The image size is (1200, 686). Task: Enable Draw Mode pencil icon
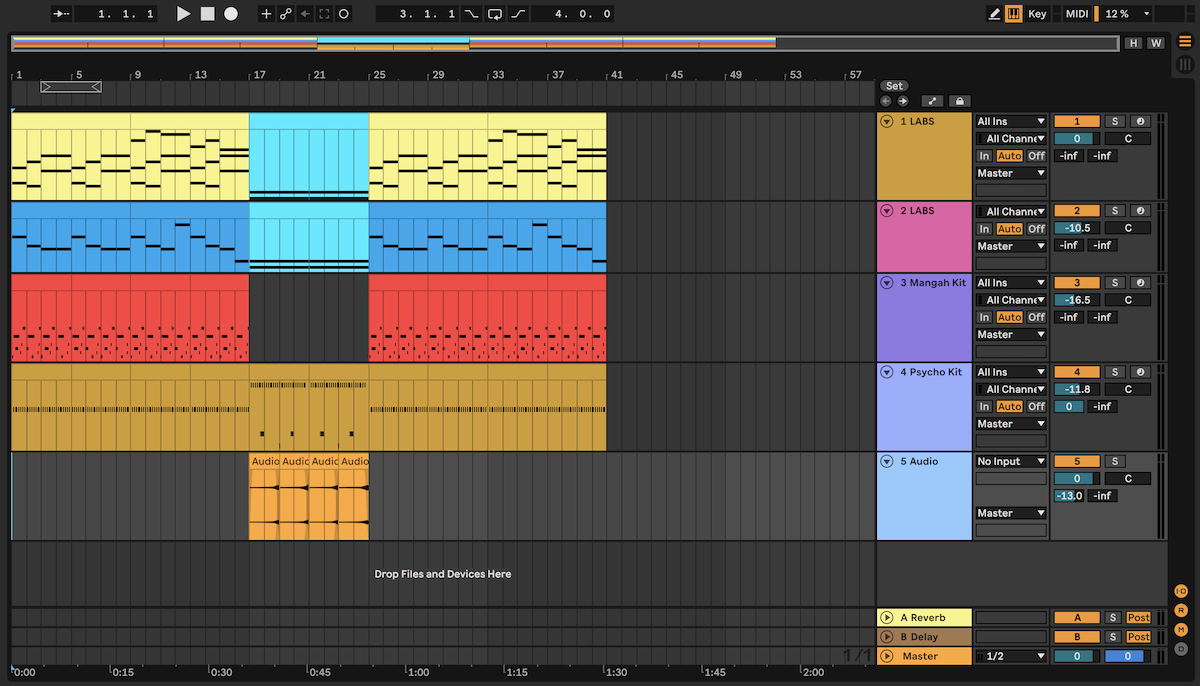994,14
